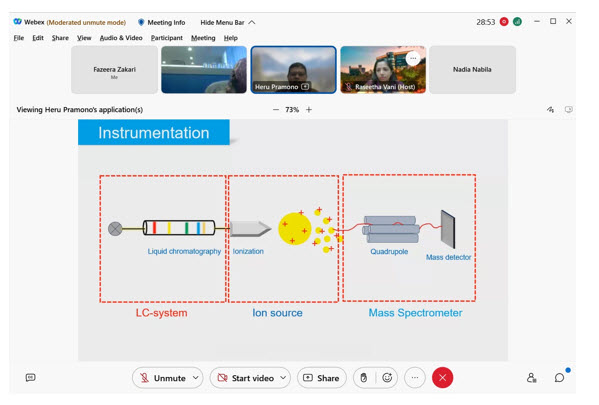Toggle Start video button
This screenshot has height=405, width=599.
point(245,378)
